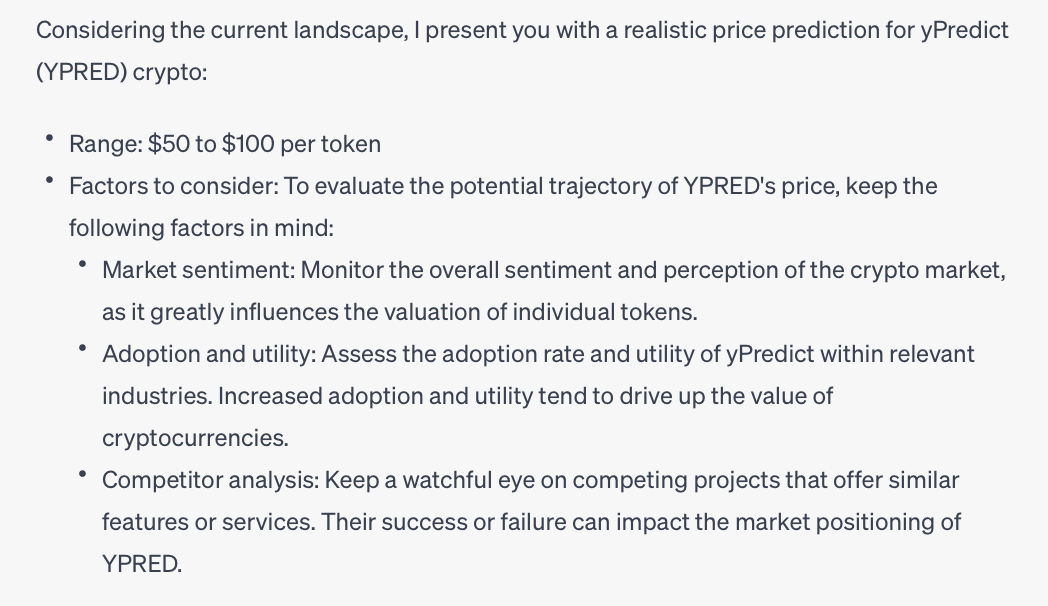Click 'Considering the current landscape' text
Image resolution: width=1048 pixels, height=606 pixels.
222,30
